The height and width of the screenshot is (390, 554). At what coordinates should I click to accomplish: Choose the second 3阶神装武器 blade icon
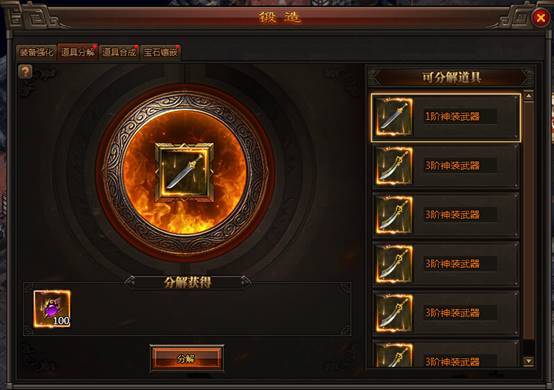coord(394,215)
